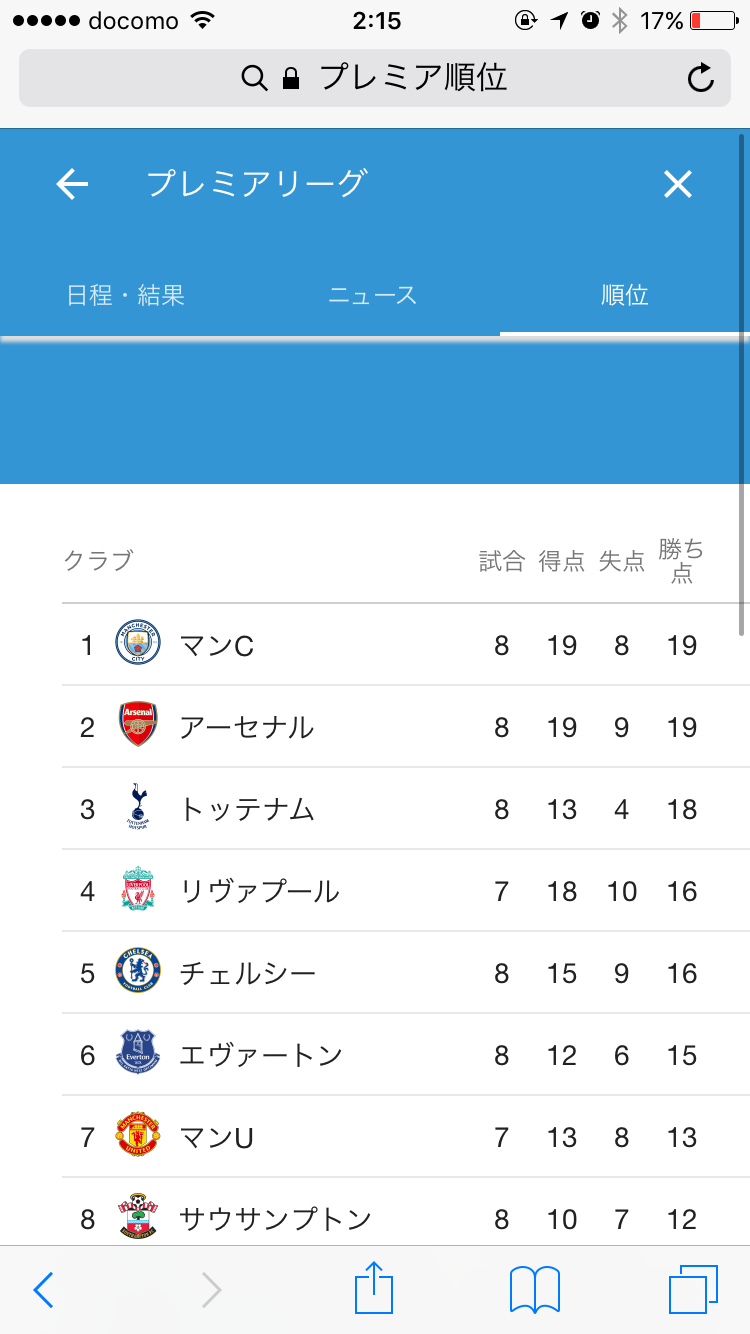Tap the Tottenham club crest

137,808
